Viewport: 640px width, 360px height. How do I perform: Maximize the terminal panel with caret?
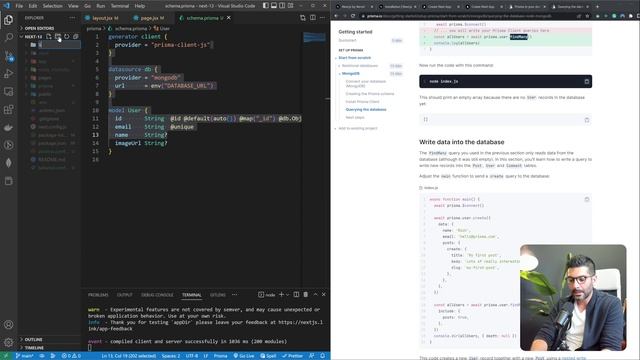pos(315,294)
